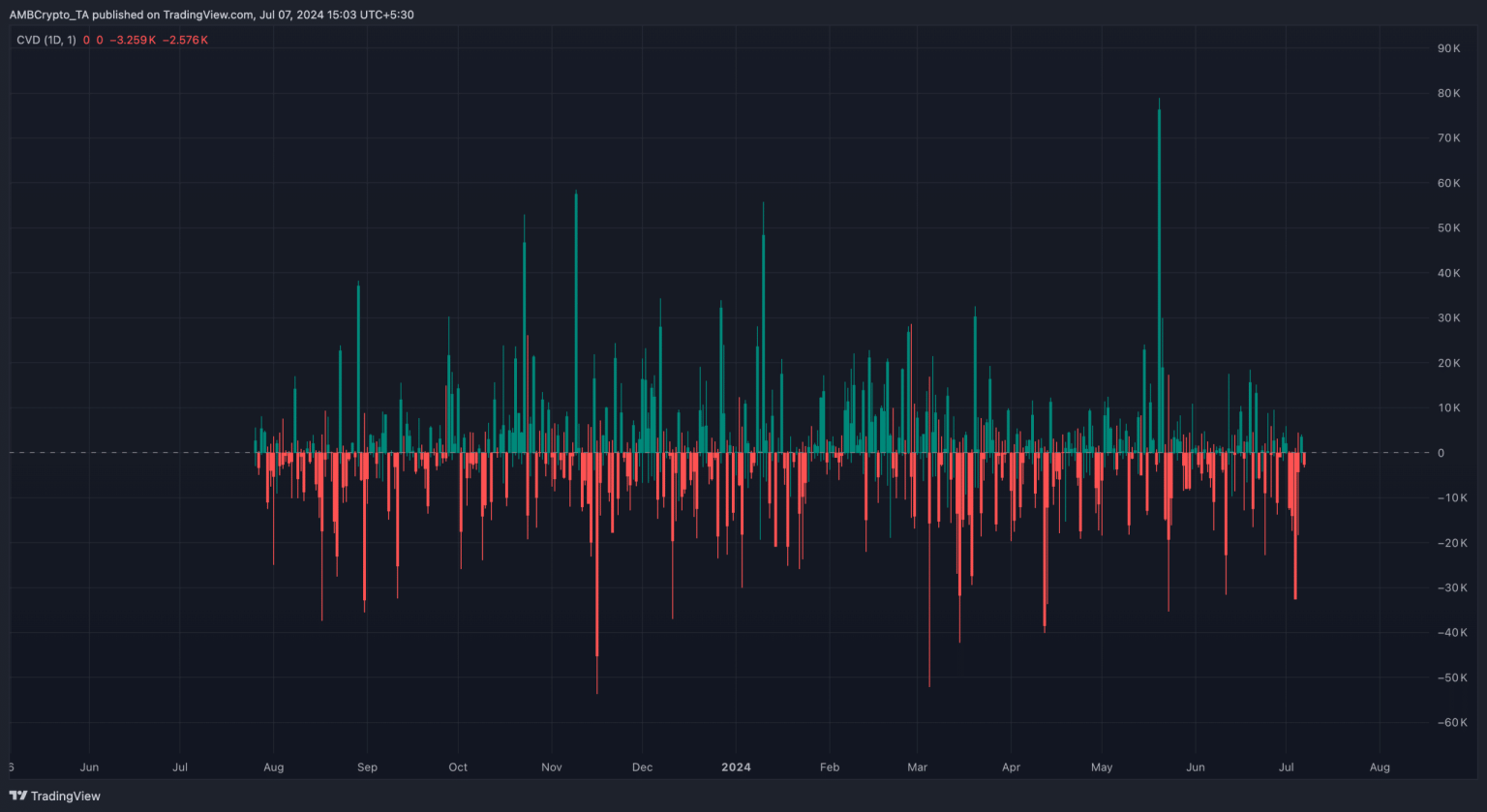The width and height of the screenshot is (1487, 812).
Task: Click the Apr time axis label
Action: (x=1011, y=767)
